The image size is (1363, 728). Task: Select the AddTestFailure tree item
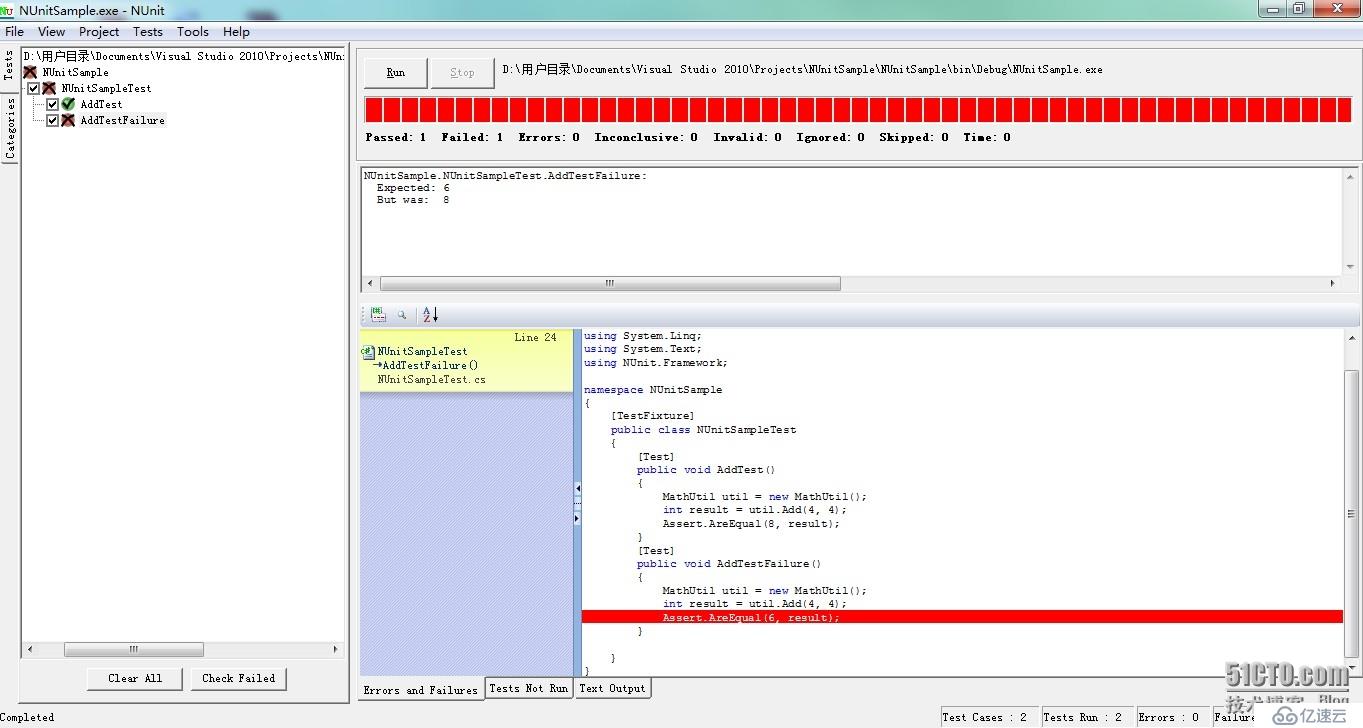[123, 120]
